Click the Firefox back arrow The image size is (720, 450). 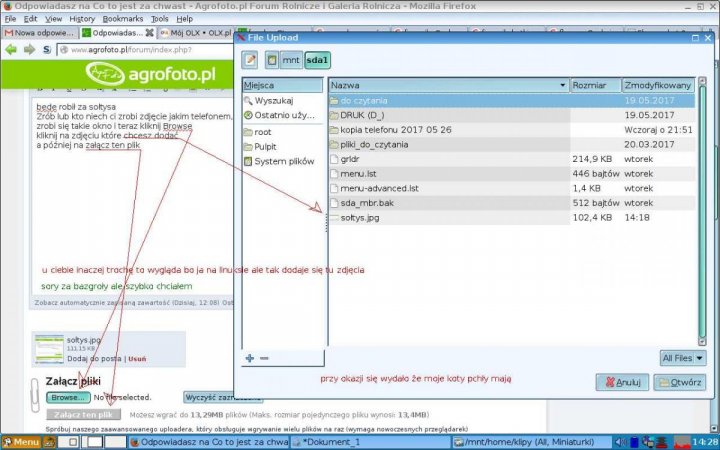coord(12,49)
